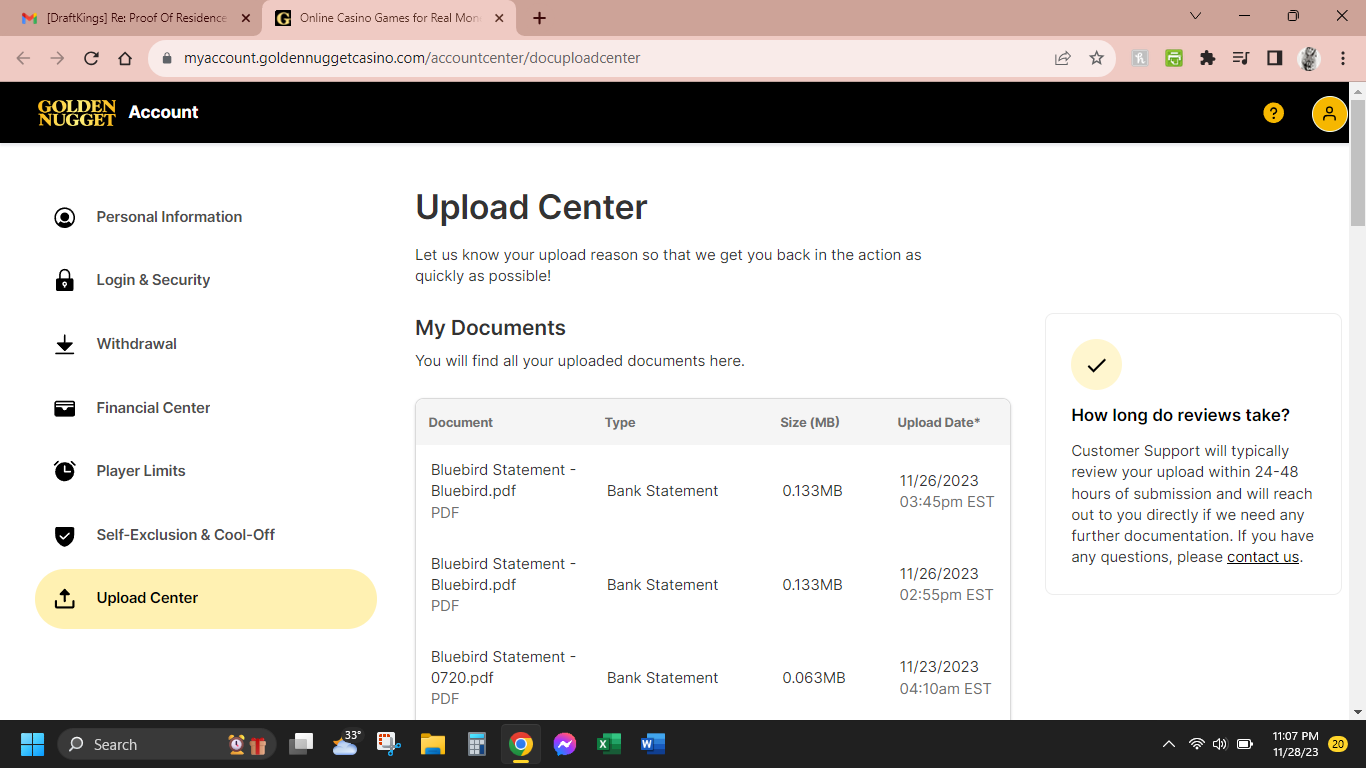Open Chrome three-dot menu
This screenshot has height=768, width=1366.
click(x=1343, y=58)
